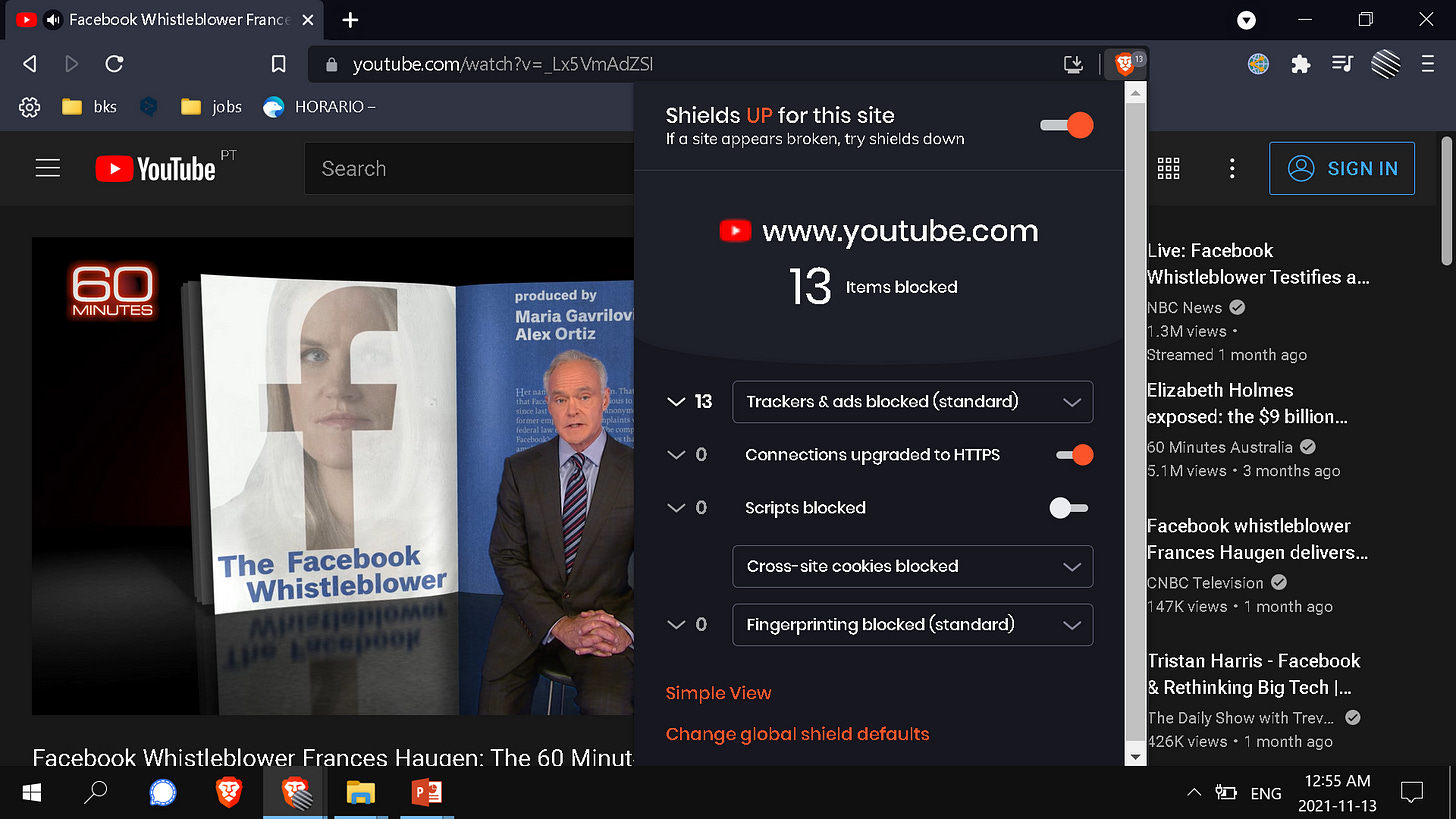The image size is (1456, 819).
Task: Open File Explorer in the taskbar
Action: pos(360,793)
